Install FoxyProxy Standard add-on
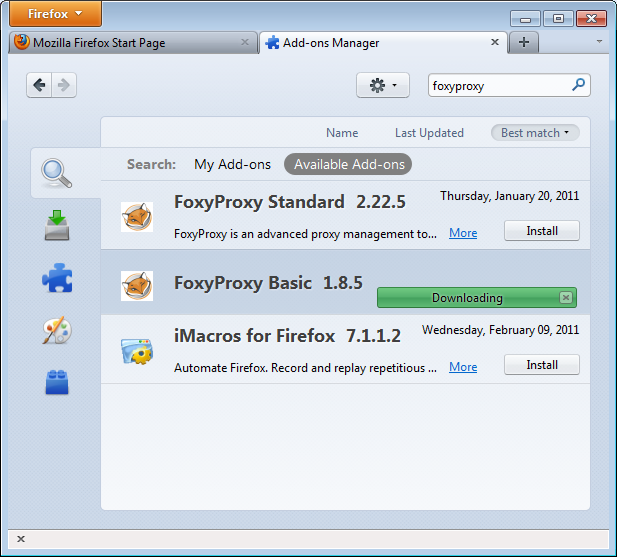Viewport: 617px width, 557px height. (541, 231)
